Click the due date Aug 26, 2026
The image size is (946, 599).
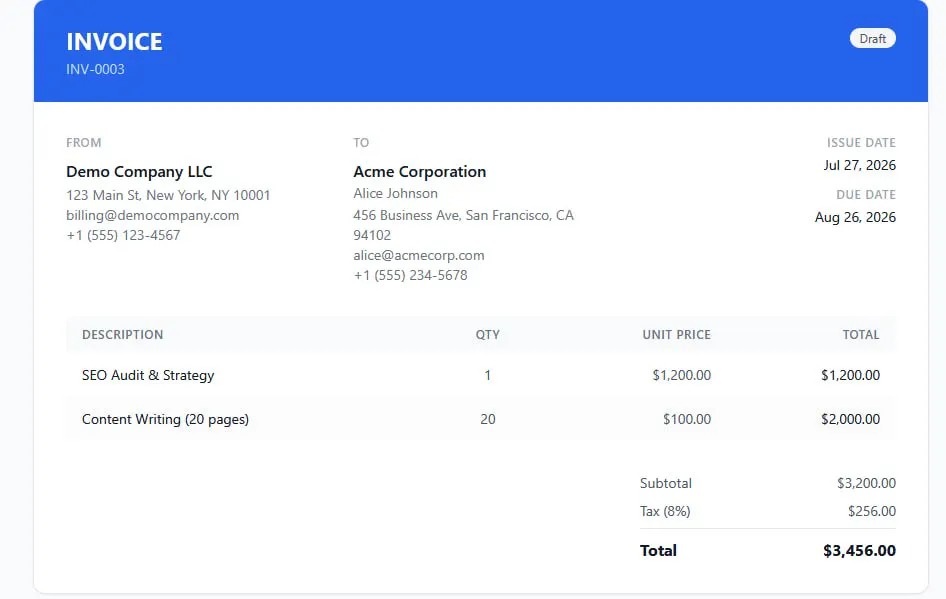pyautogui.click(x=855, y=217)
